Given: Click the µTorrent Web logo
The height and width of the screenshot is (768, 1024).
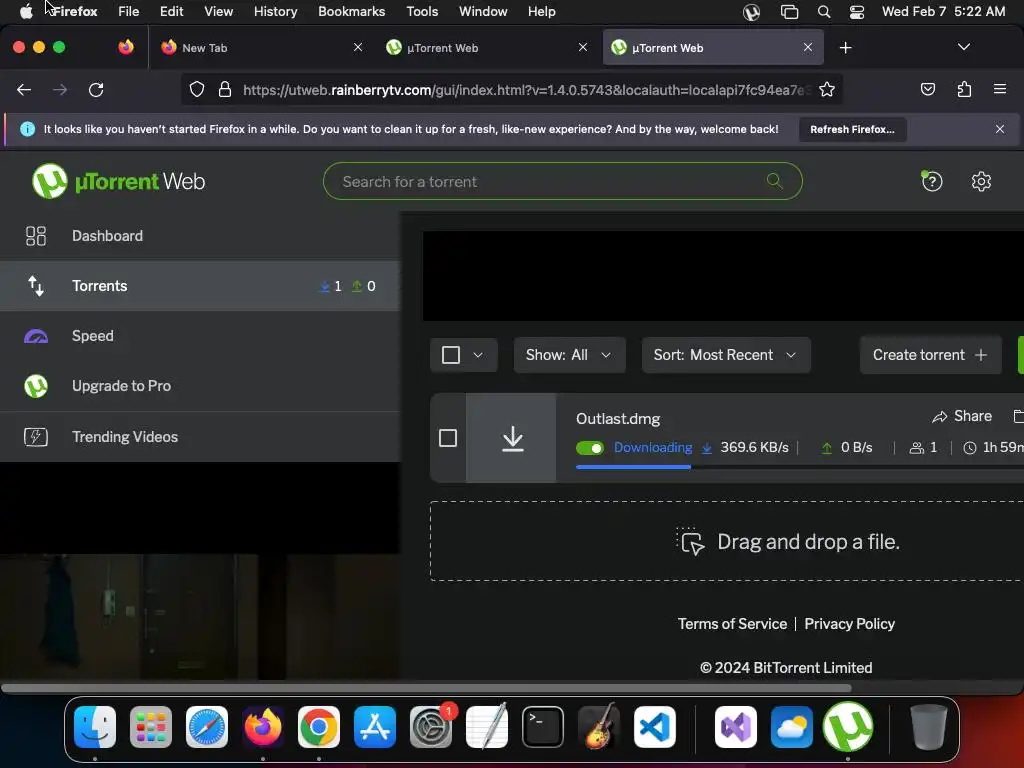Looking at the screenshot, I should pos(119,181).
